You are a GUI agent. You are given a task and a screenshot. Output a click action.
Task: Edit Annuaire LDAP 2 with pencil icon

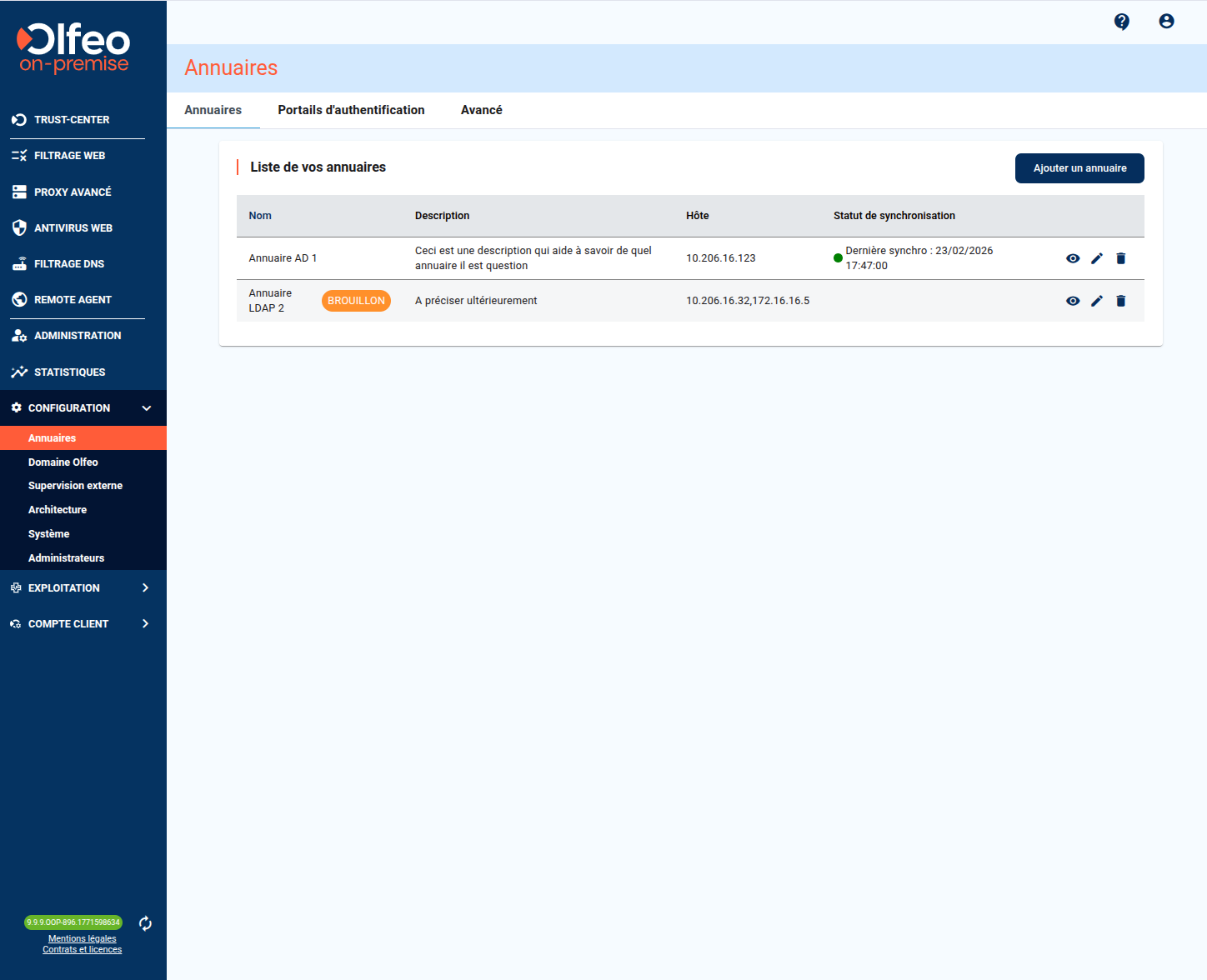(1097, 301)
